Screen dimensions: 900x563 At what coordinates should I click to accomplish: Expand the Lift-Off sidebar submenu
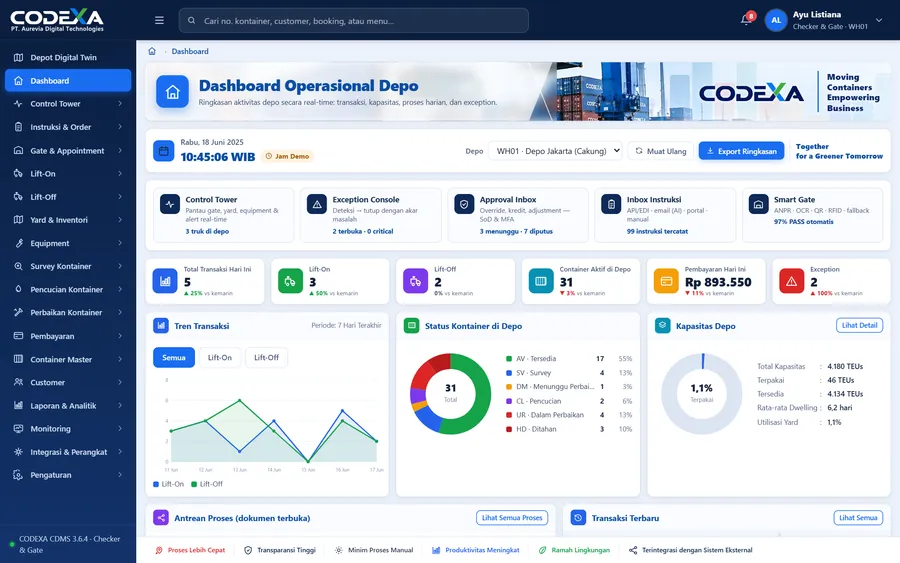tap(120, 197)
